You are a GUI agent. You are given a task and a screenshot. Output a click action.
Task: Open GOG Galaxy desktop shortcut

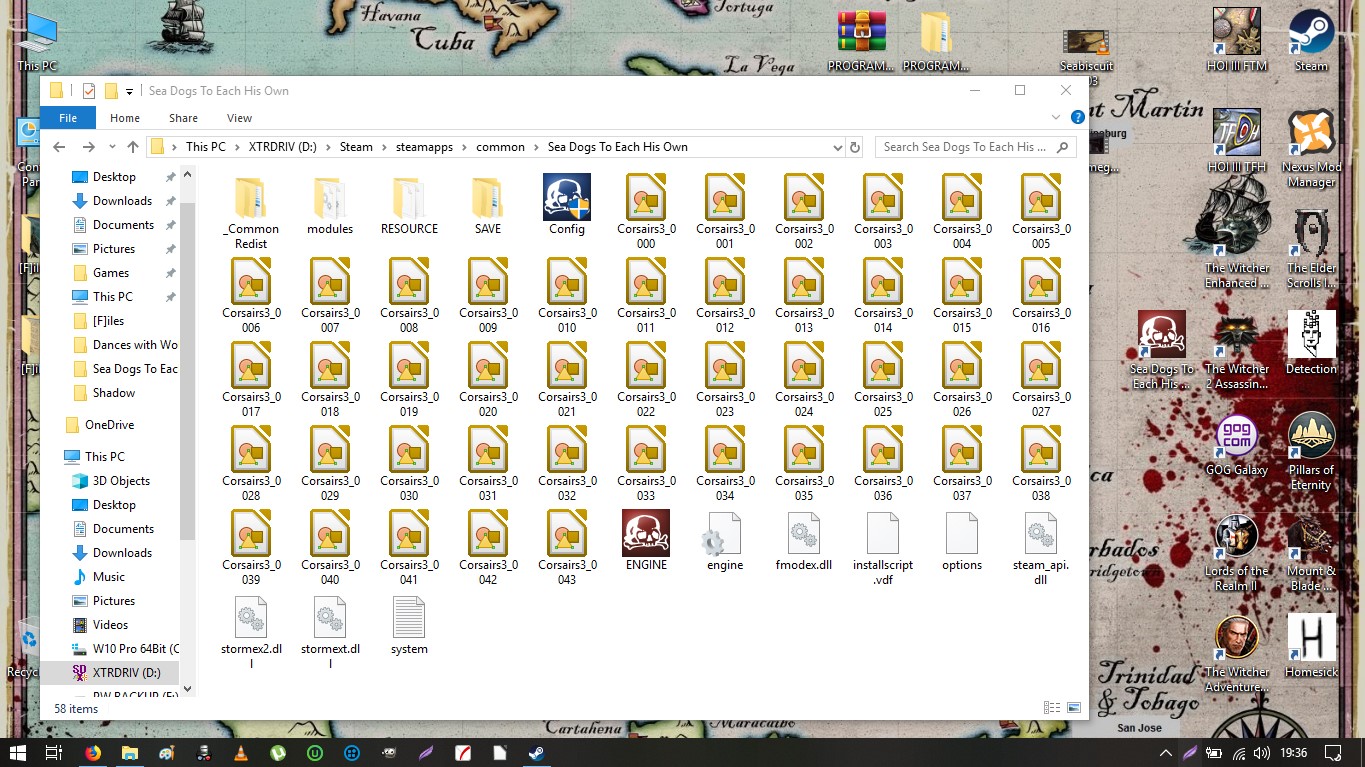point(1236,445)
